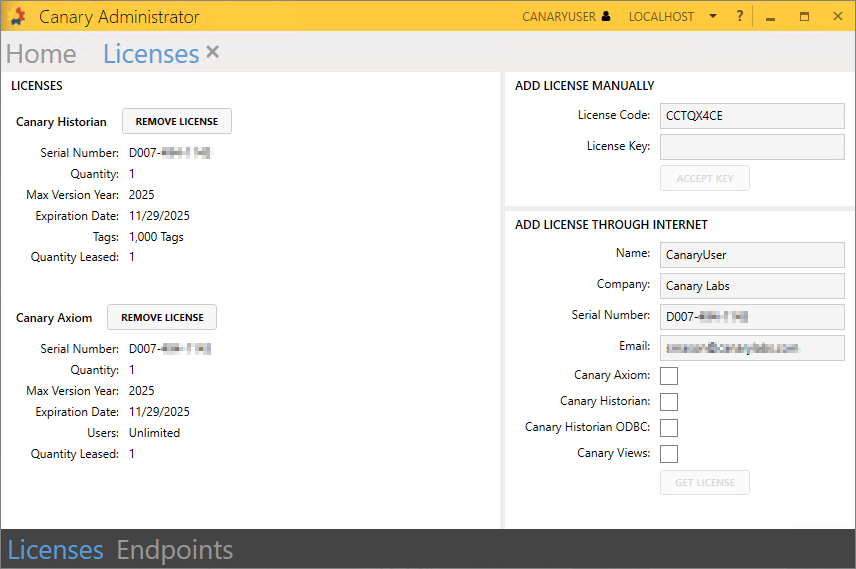856x569 pixels.
Task: Close the Licenses tab with X icon
Action: [x=213, y=52]
